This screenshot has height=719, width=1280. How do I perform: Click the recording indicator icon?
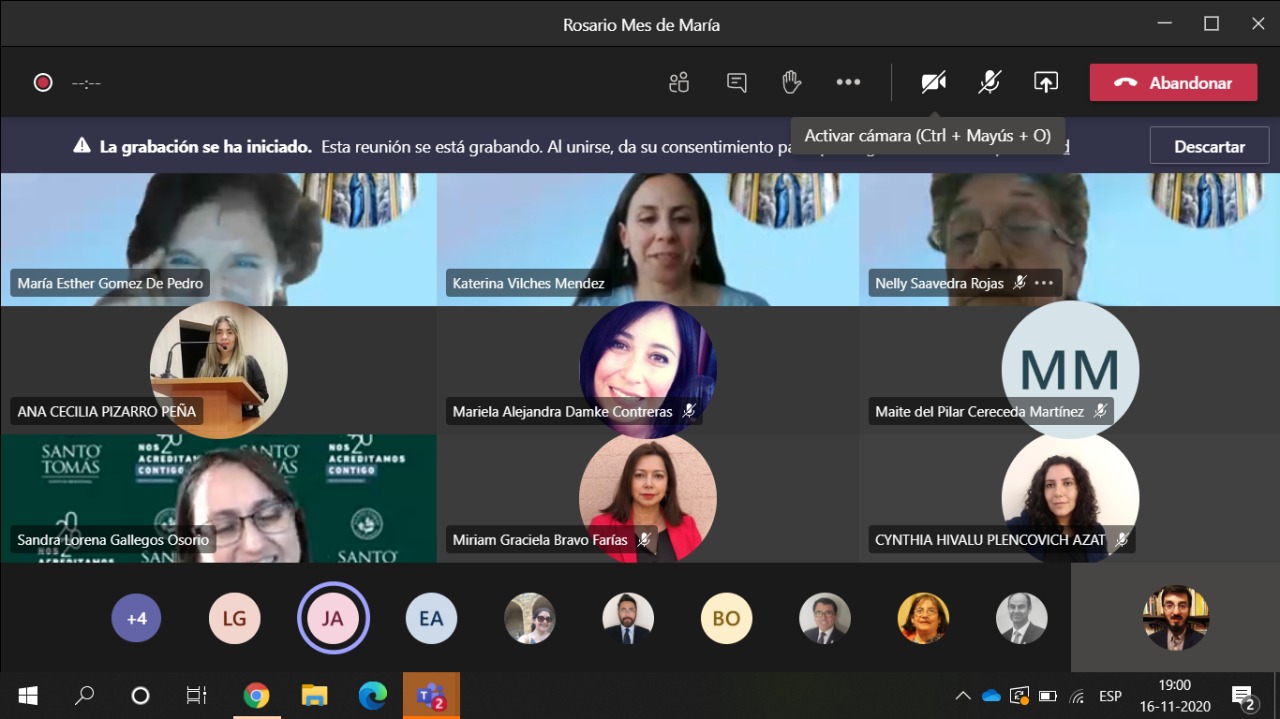pyautogui.click(x=43, y=83)
